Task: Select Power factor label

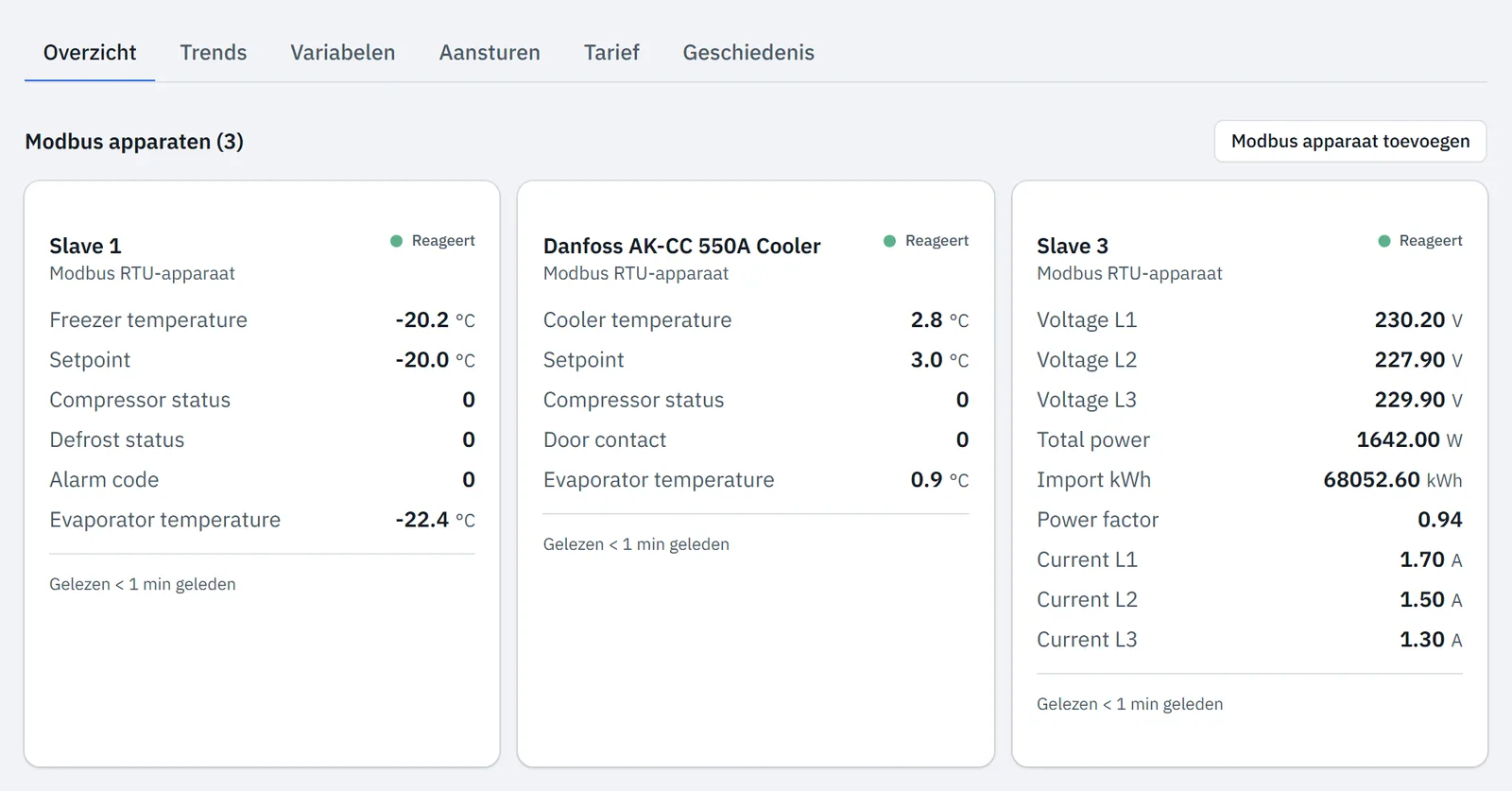Action: tap(1097, 520)
